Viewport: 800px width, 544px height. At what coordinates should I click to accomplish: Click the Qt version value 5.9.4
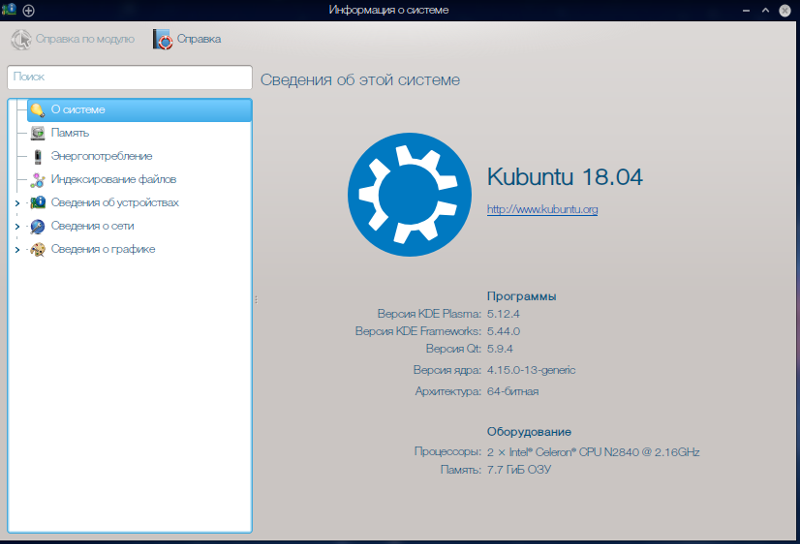pyautogui.click(x=499, y=349)
